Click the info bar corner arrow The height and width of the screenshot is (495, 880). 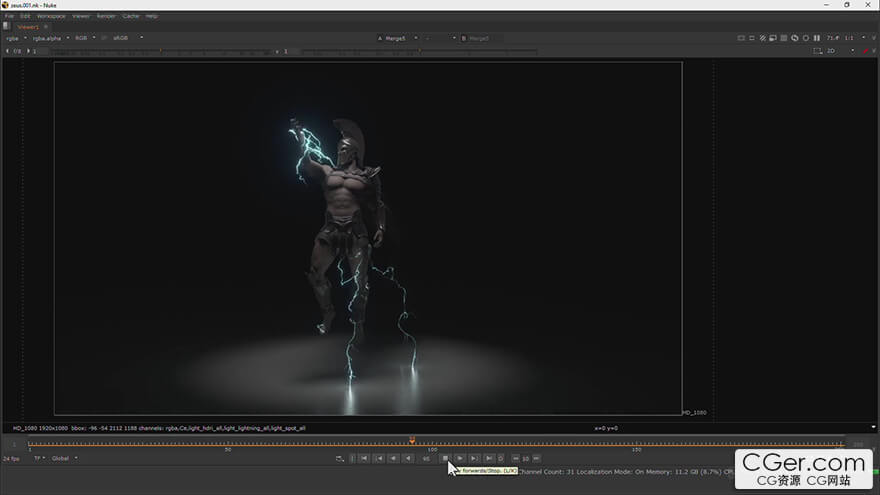click(873, 428)
